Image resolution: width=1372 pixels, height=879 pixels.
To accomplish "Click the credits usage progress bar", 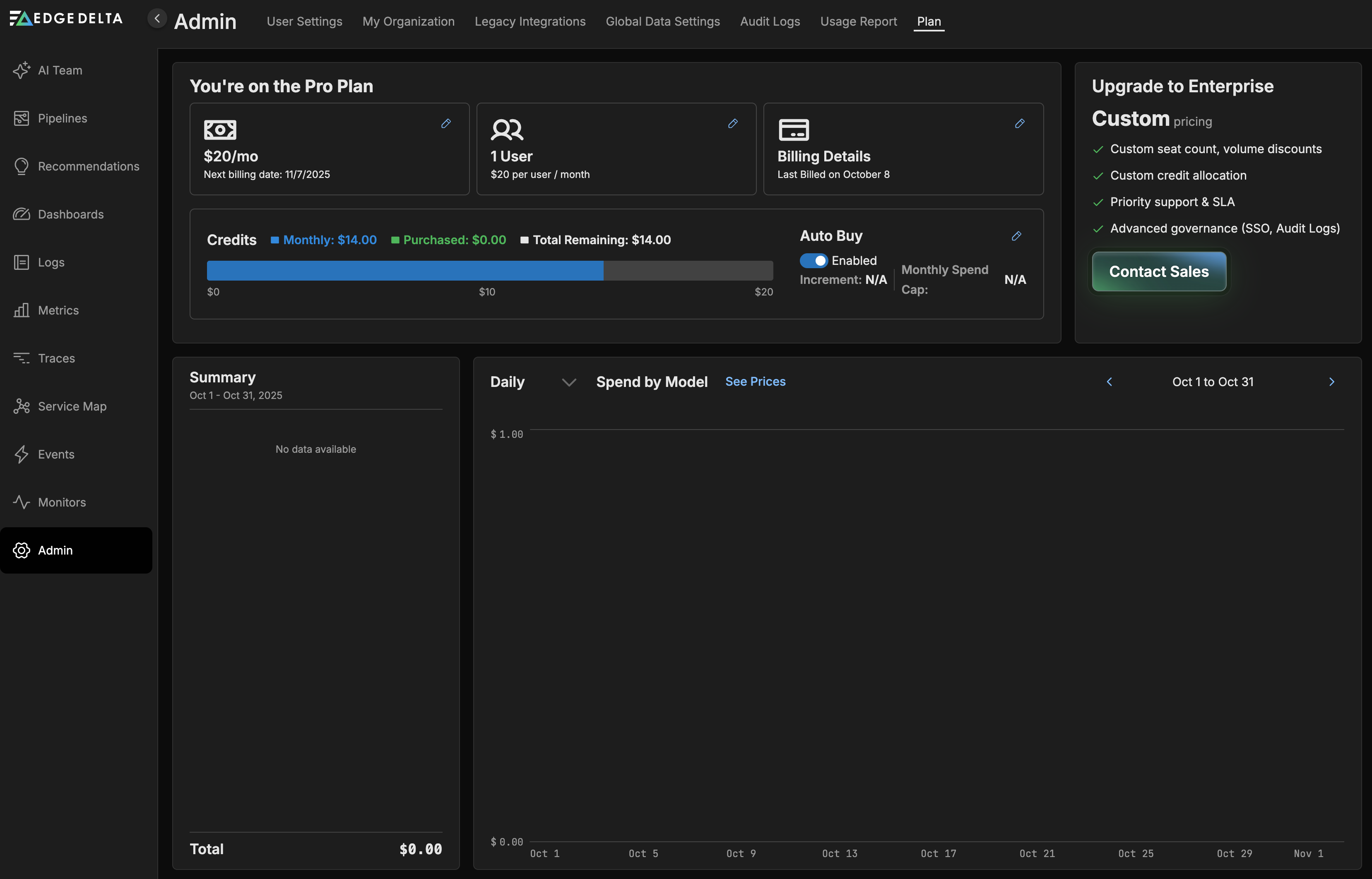I will point(489,271).
